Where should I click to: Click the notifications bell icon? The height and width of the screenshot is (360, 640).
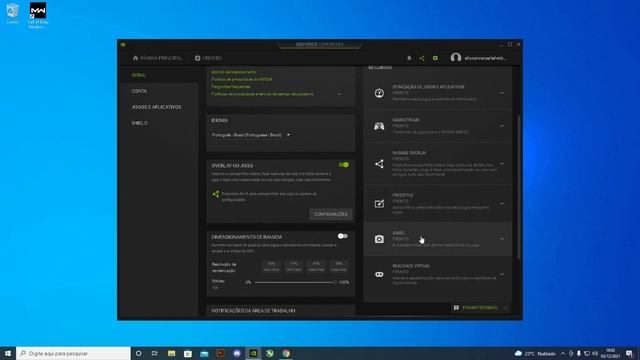(409, 58)
